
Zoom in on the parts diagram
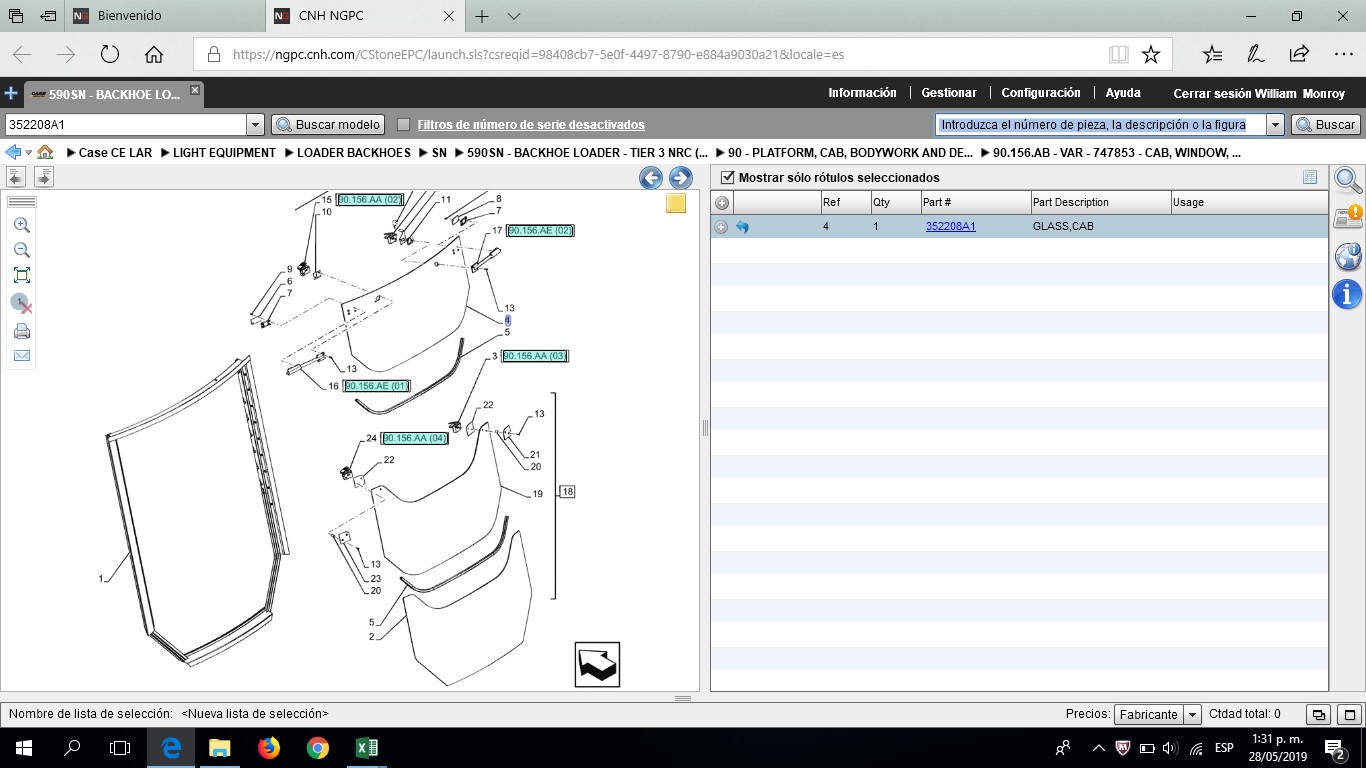coord(21,226)
